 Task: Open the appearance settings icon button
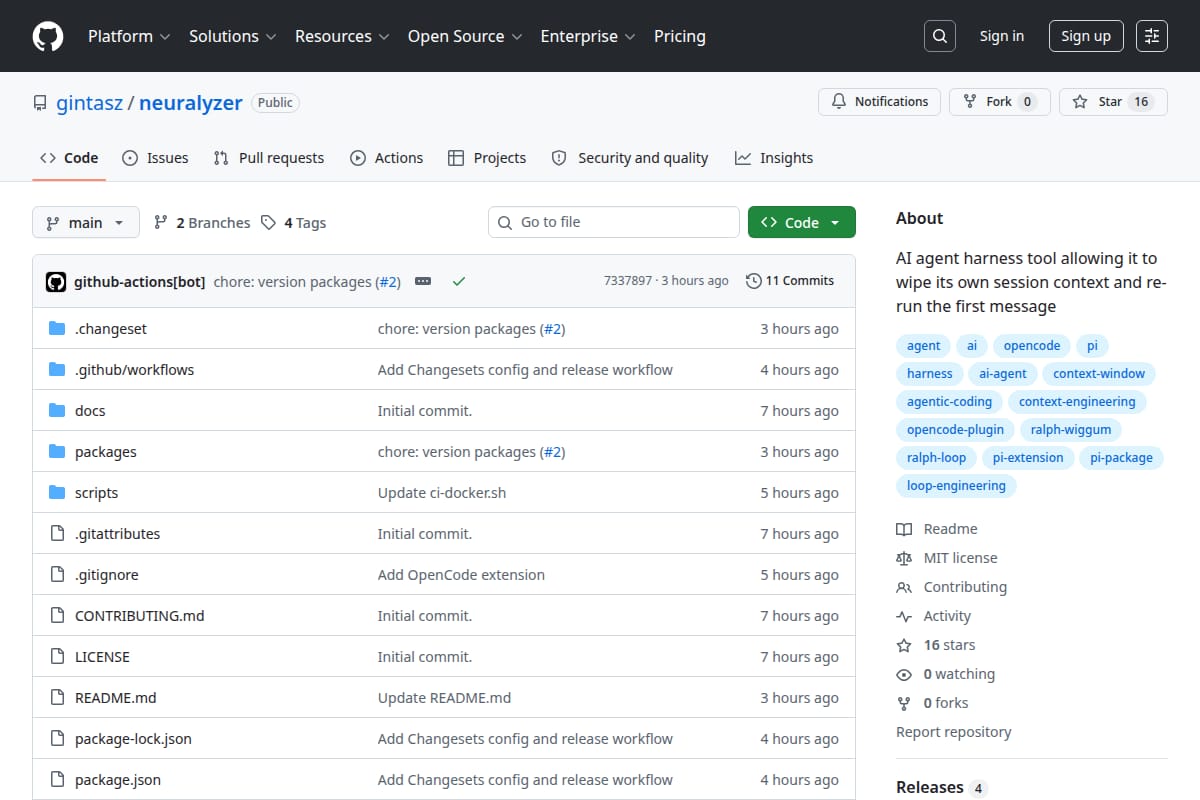click(x=1152, y=36)
